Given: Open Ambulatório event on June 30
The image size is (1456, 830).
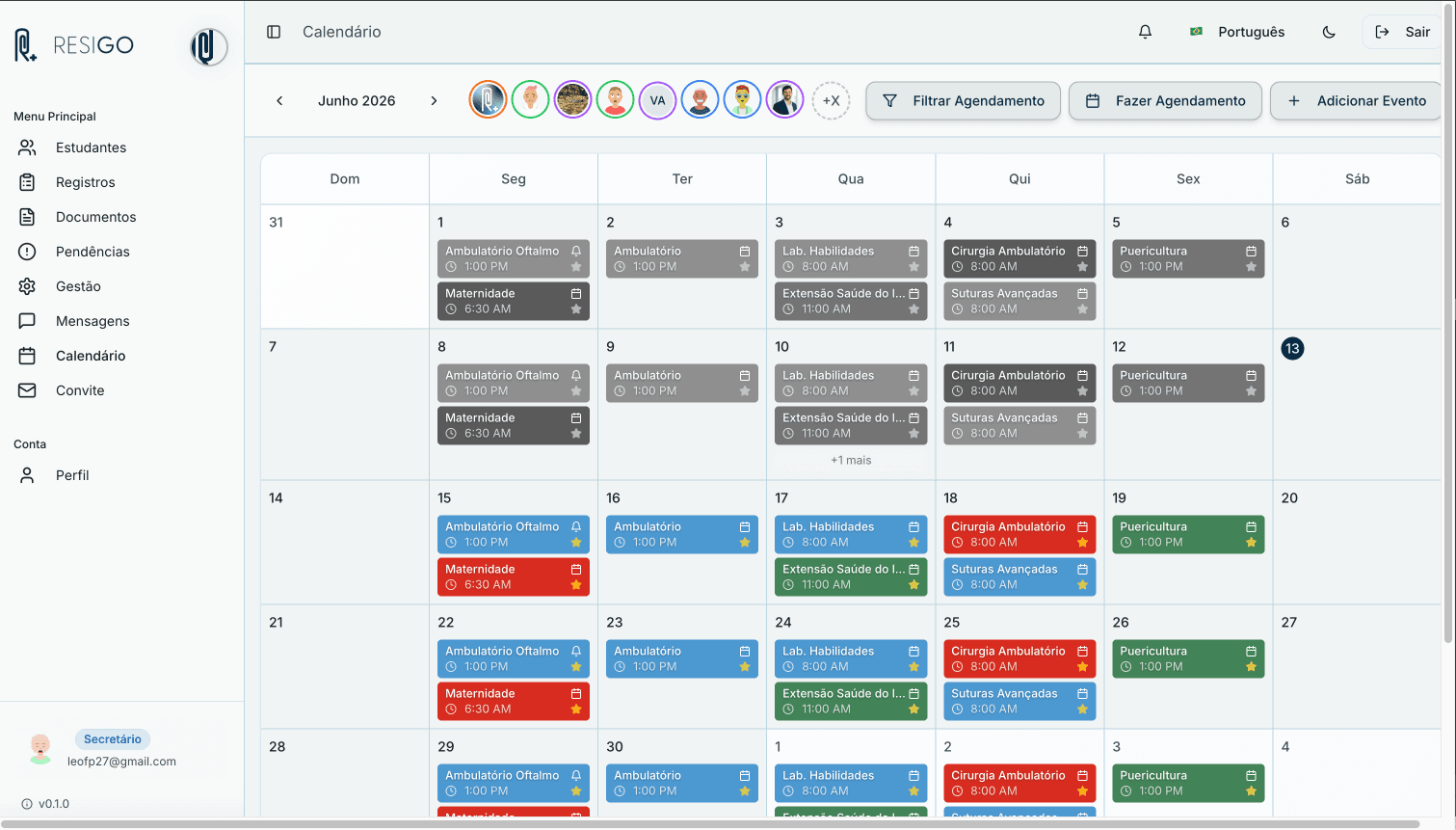Looking at the screenshot, I should (x=682, y=783).
